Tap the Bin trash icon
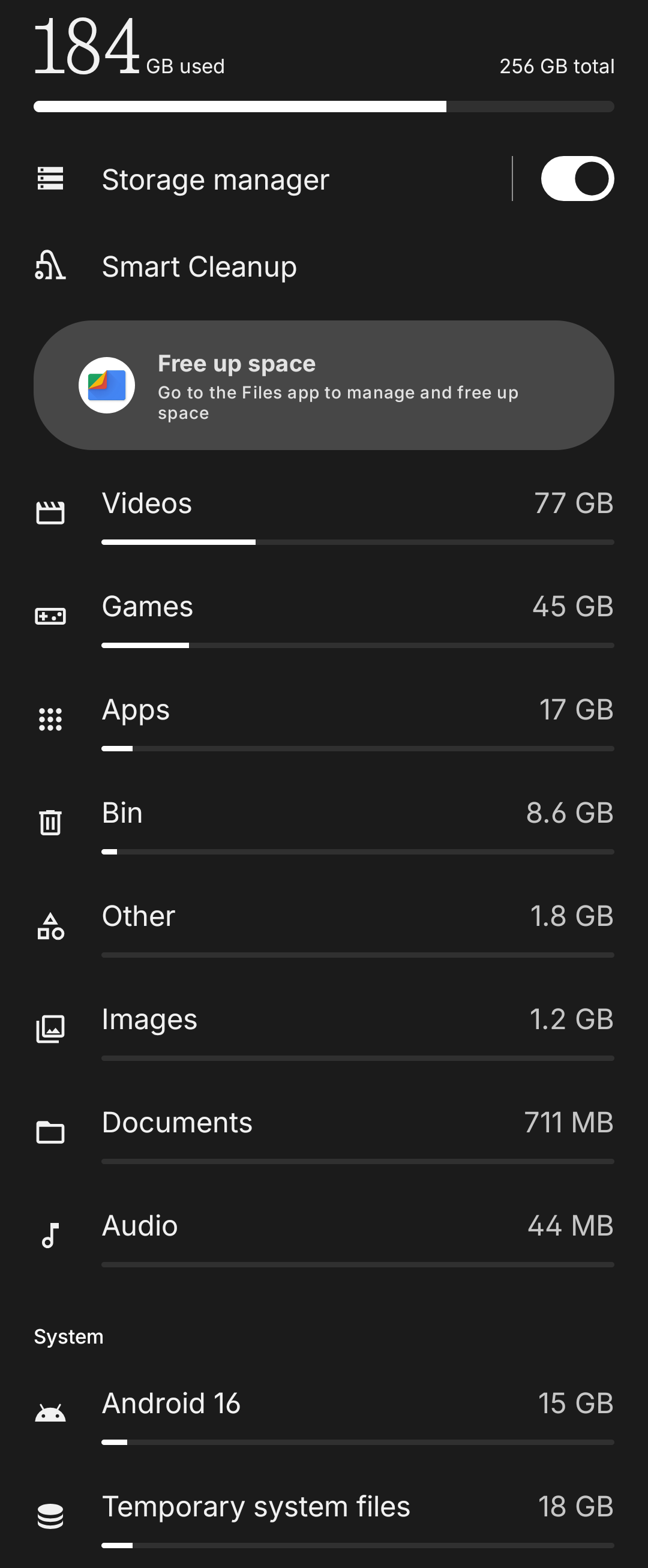The image size is (648, 1568). tap(50, 822)
